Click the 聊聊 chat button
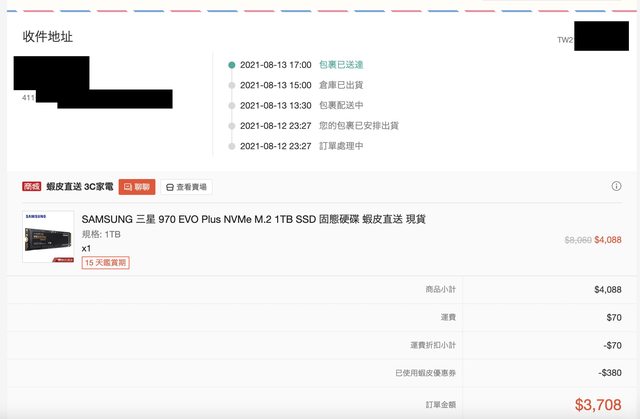The width and height of the screenshot is (640, 419). (x=137, y=186)
